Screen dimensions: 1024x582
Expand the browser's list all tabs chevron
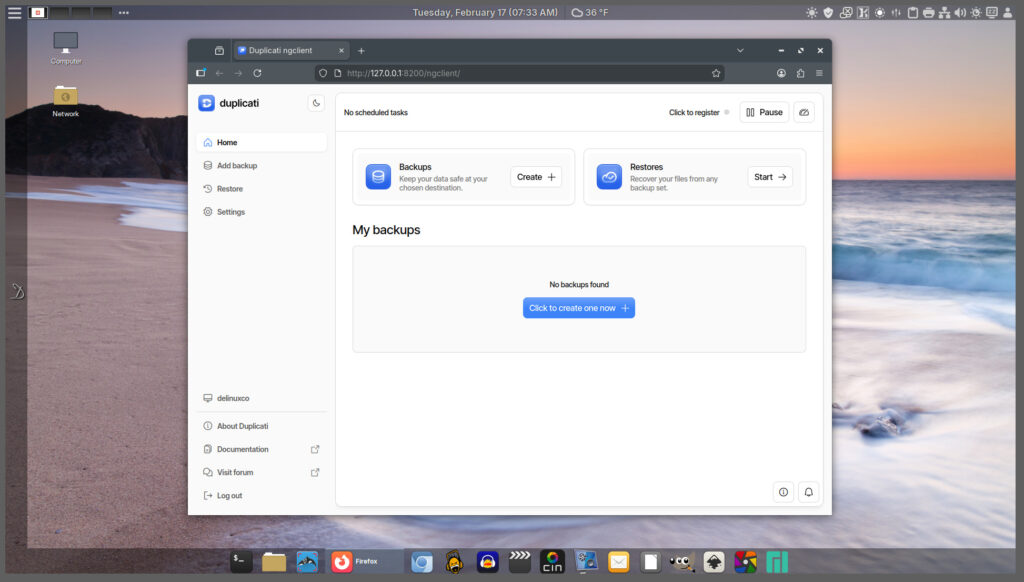pyautogui.click(x=740, y=50)
